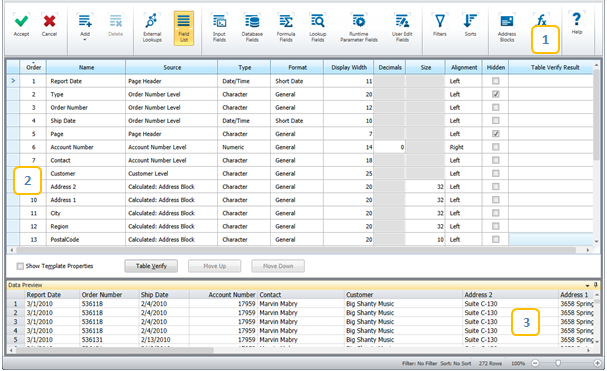
Task: Toggle Hidden checkbox for Ship Date
Action: pos(496,120)
